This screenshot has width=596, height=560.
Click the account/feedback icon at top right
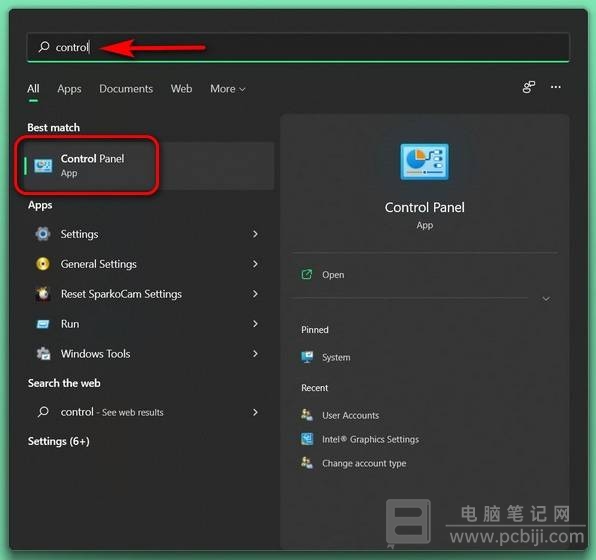click(529, 87)
